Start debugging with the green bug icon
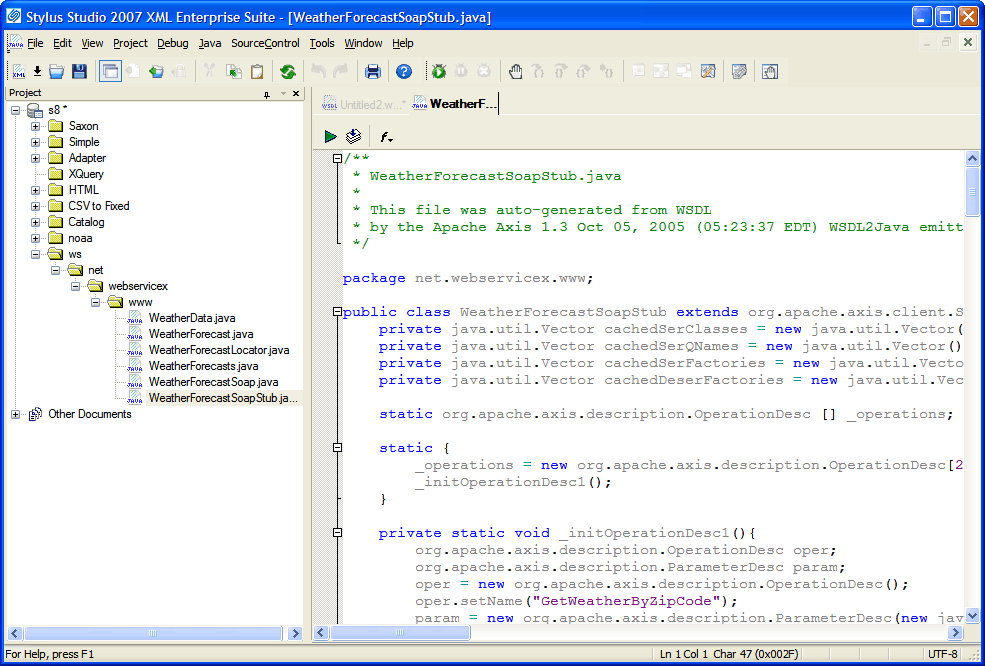985x666 pixels. click(x=438, y=72)
